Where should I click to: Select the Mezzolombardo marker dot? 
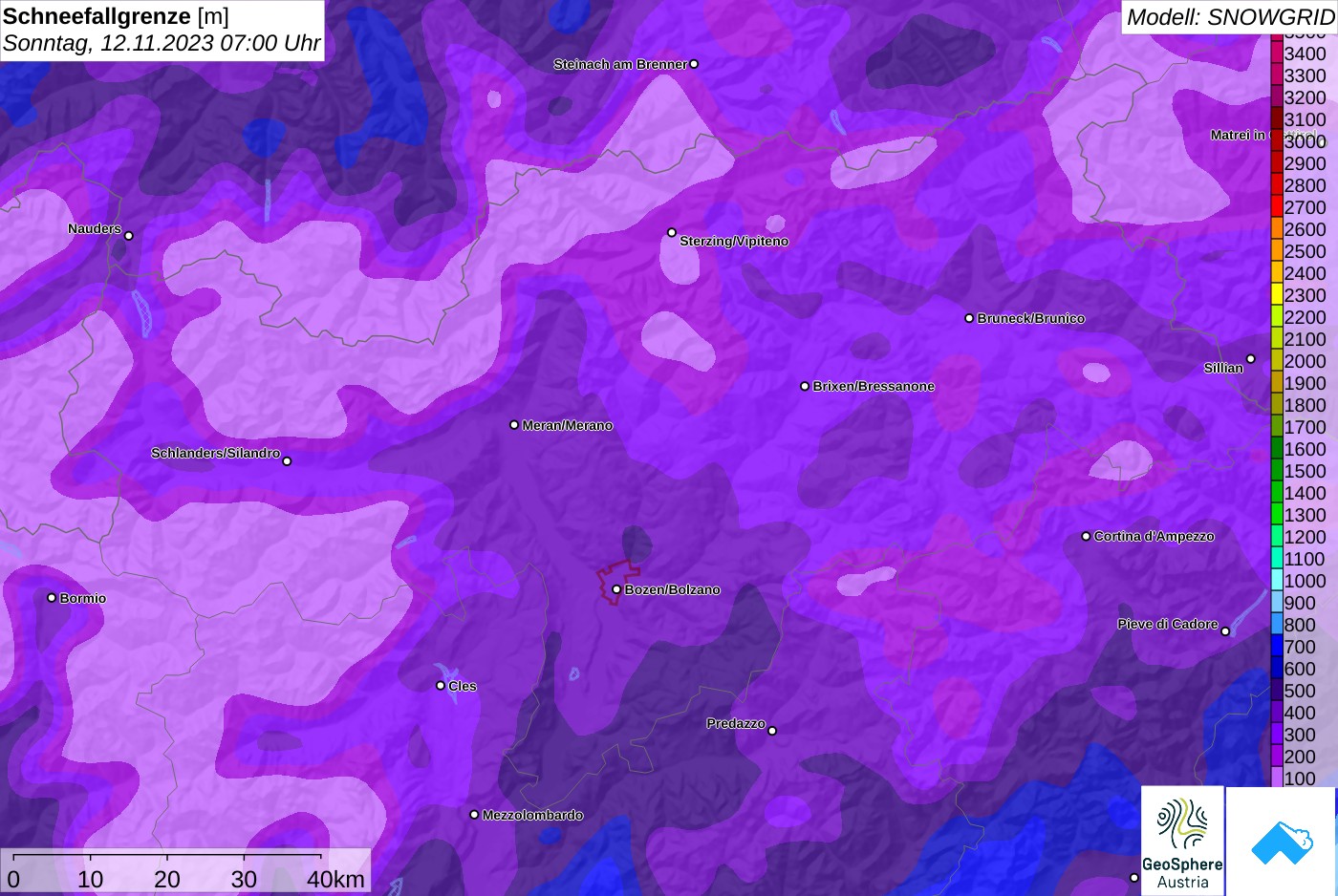coord(474,815)
